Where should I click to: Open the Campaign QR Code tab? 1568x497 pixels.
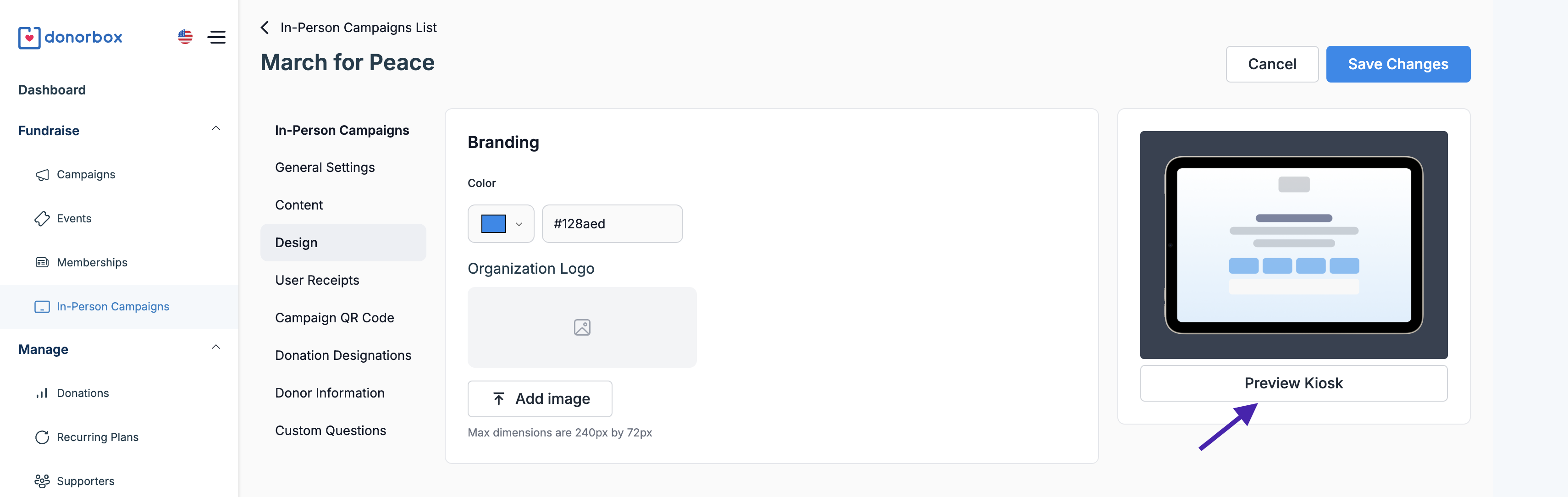(334, 318)
